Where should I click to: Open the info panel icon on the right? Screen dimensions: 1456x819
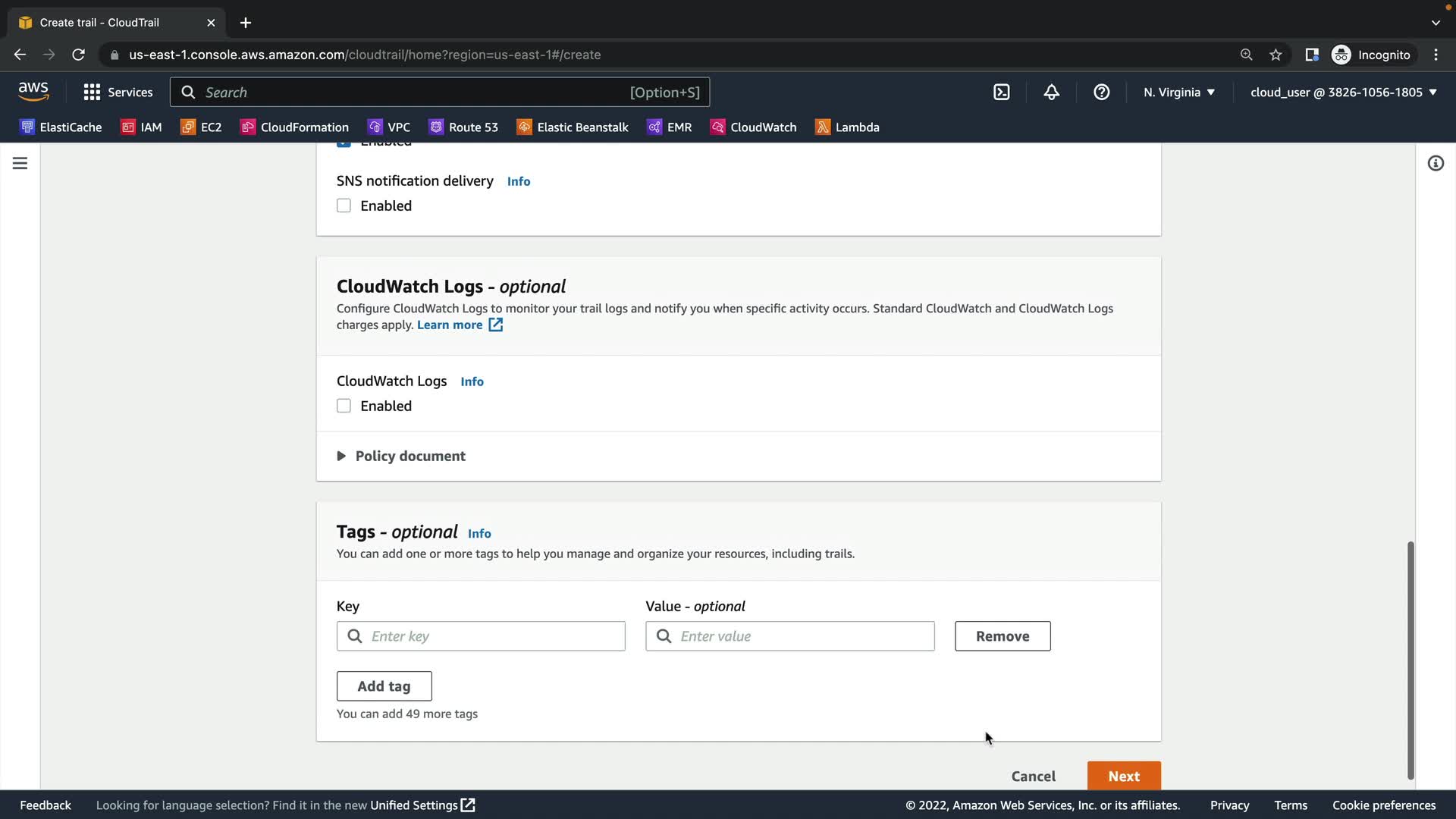click(1435, 163)
